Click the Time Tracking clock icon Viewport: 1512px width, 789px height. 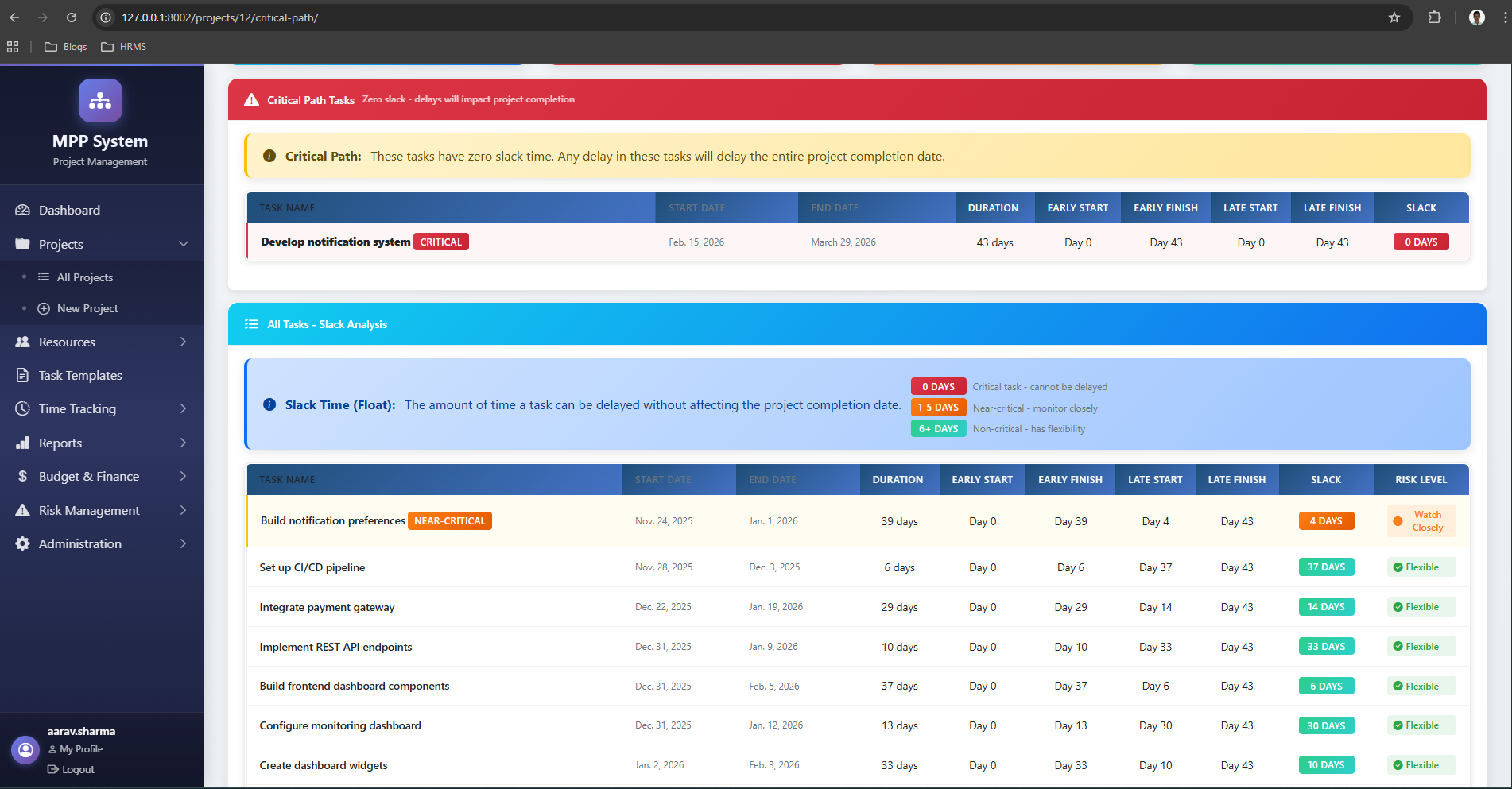pos(22,408)
